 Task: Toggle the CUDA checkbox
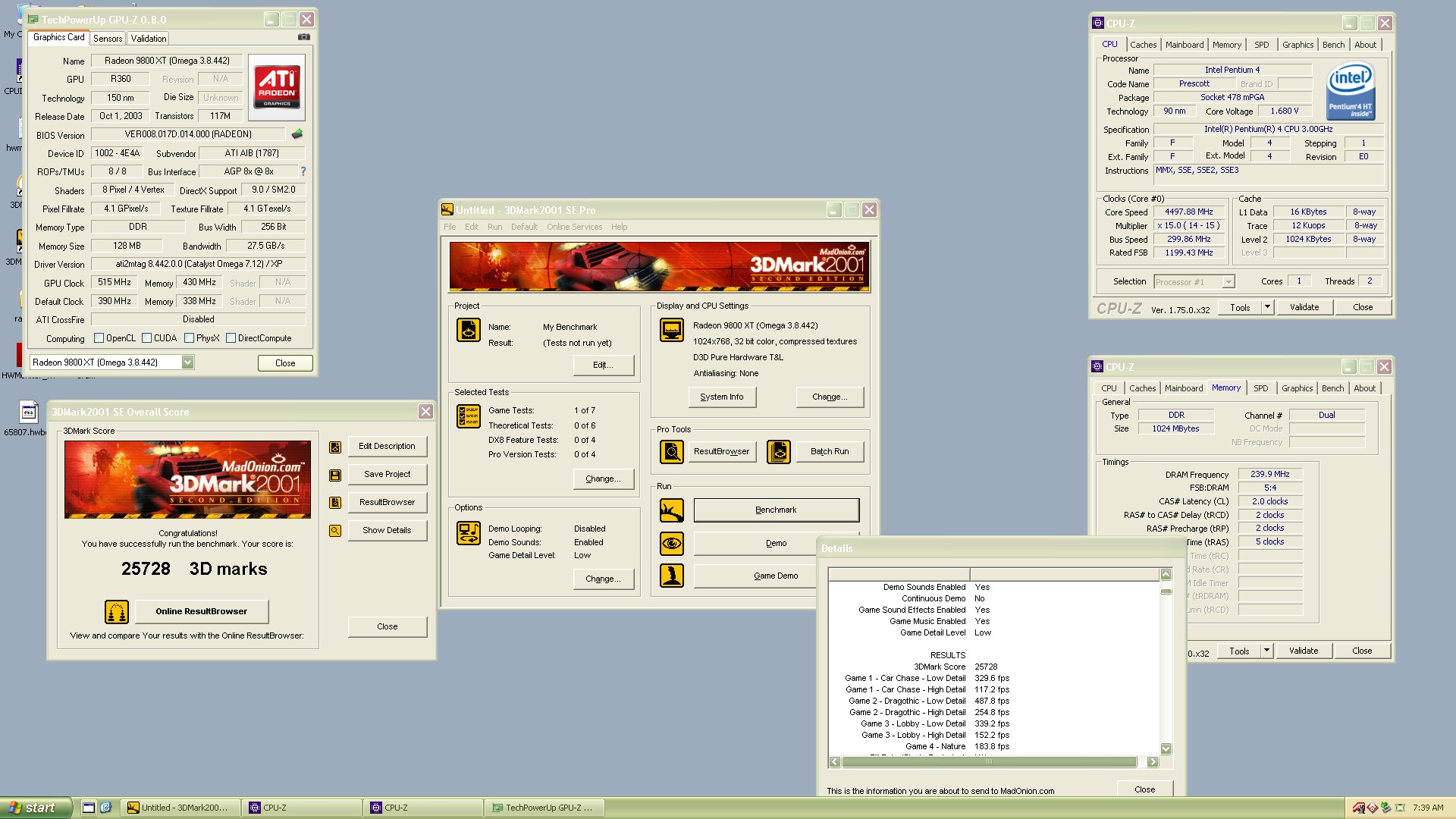pos(146,338)
